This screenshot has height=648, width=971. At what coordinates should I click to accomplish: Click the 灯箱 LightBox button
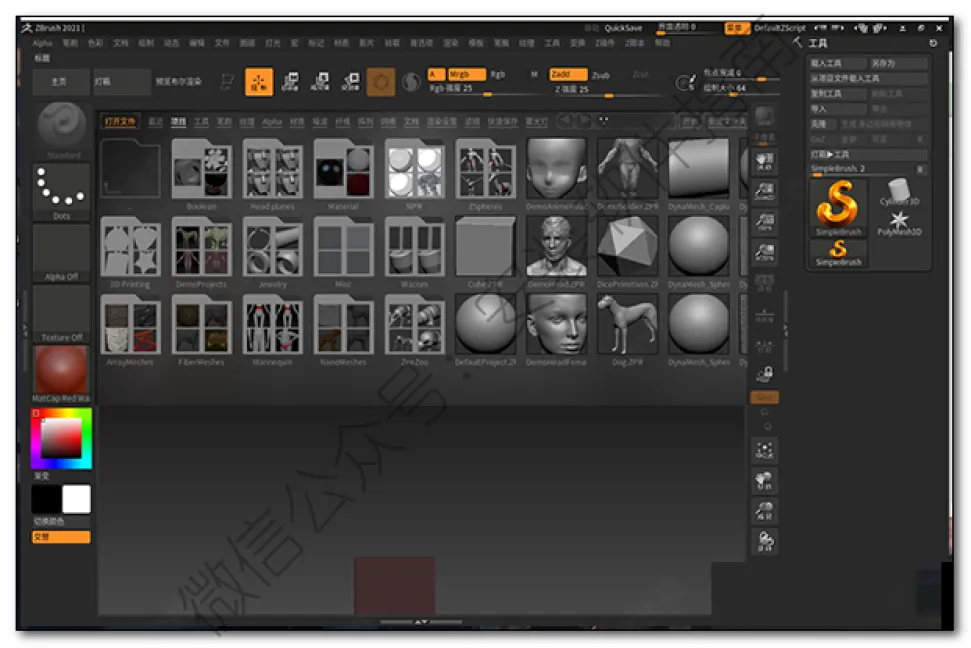tap(121, 82)
